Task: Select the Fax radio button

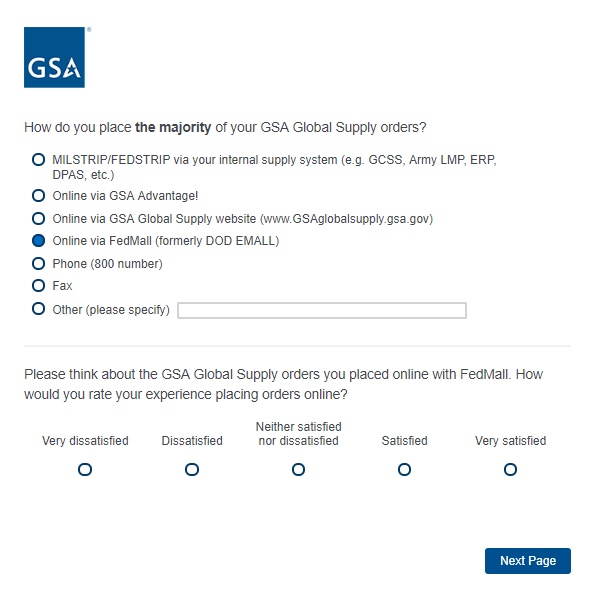Action: click(39, 286)
